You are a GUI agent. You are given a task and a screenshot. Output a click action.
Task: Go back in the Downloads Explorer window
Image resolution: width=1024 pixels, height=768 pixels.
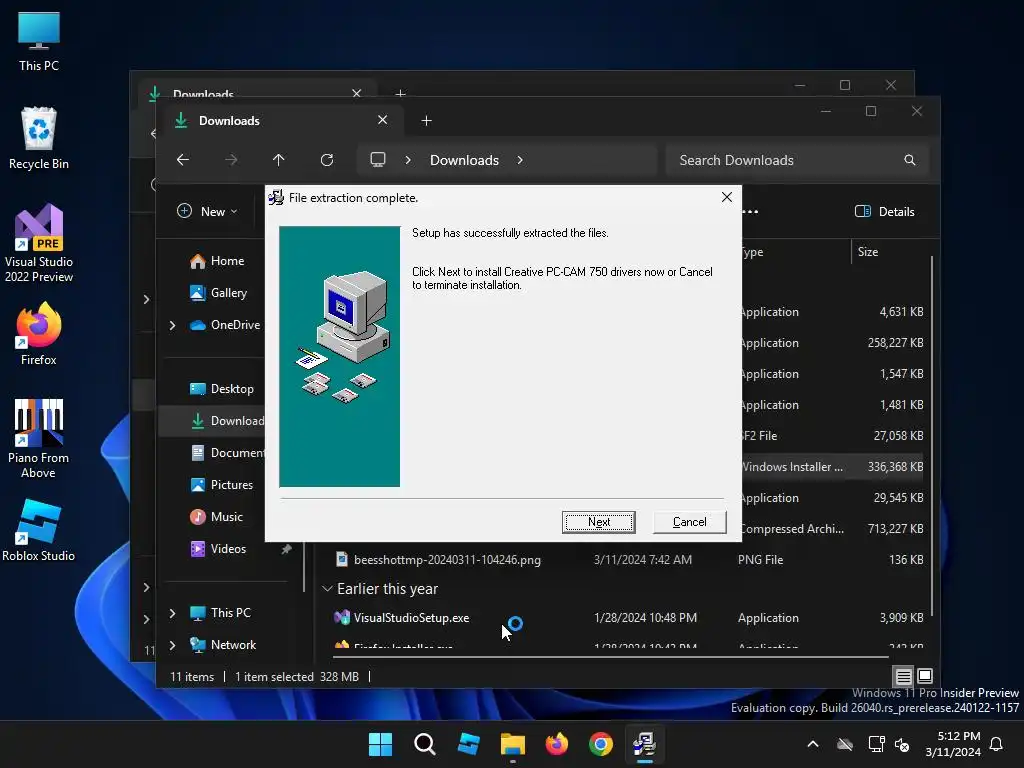coord(183,160)
